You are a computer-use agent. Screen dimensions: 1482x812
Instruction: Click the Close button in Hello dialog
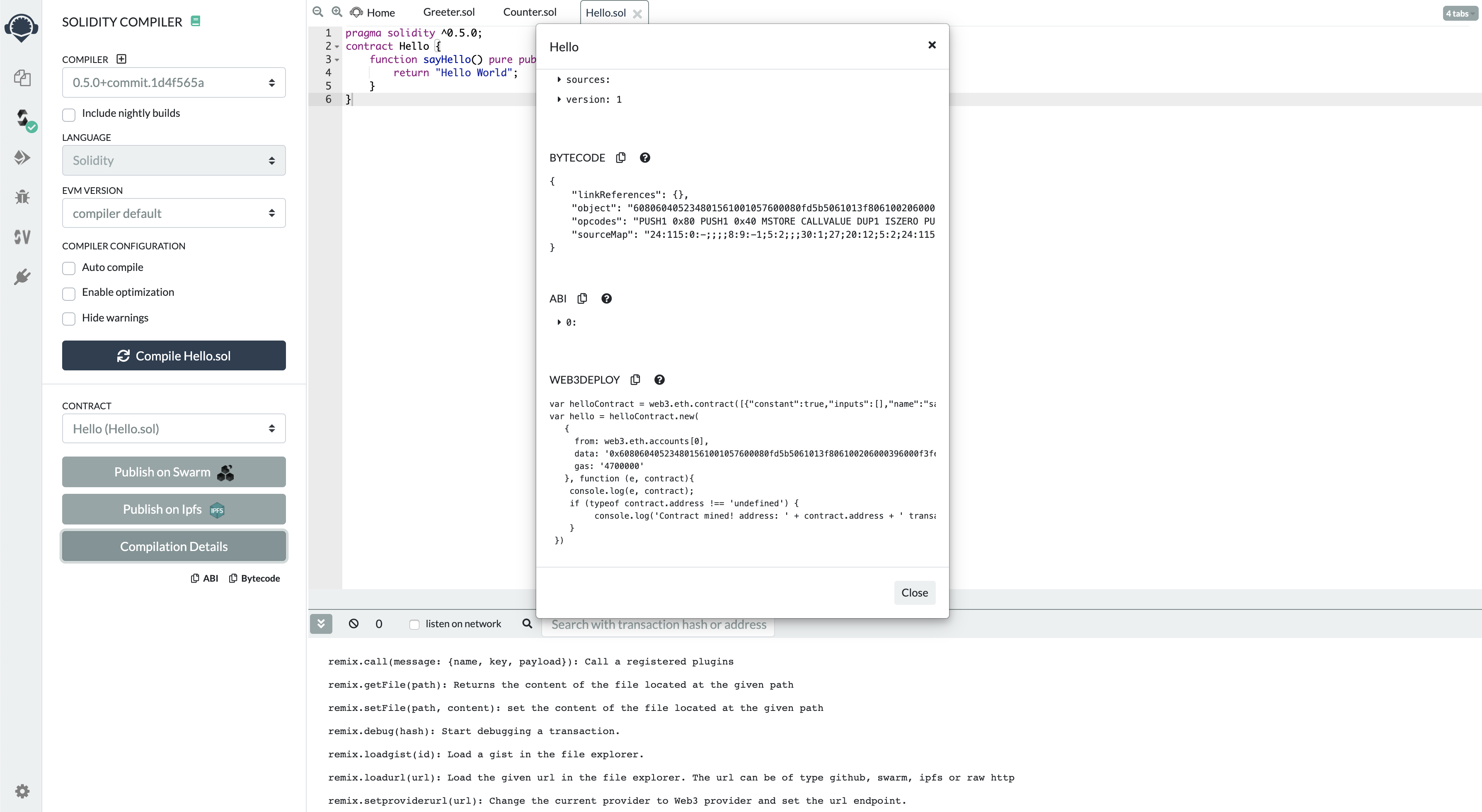tap(914, 593)
